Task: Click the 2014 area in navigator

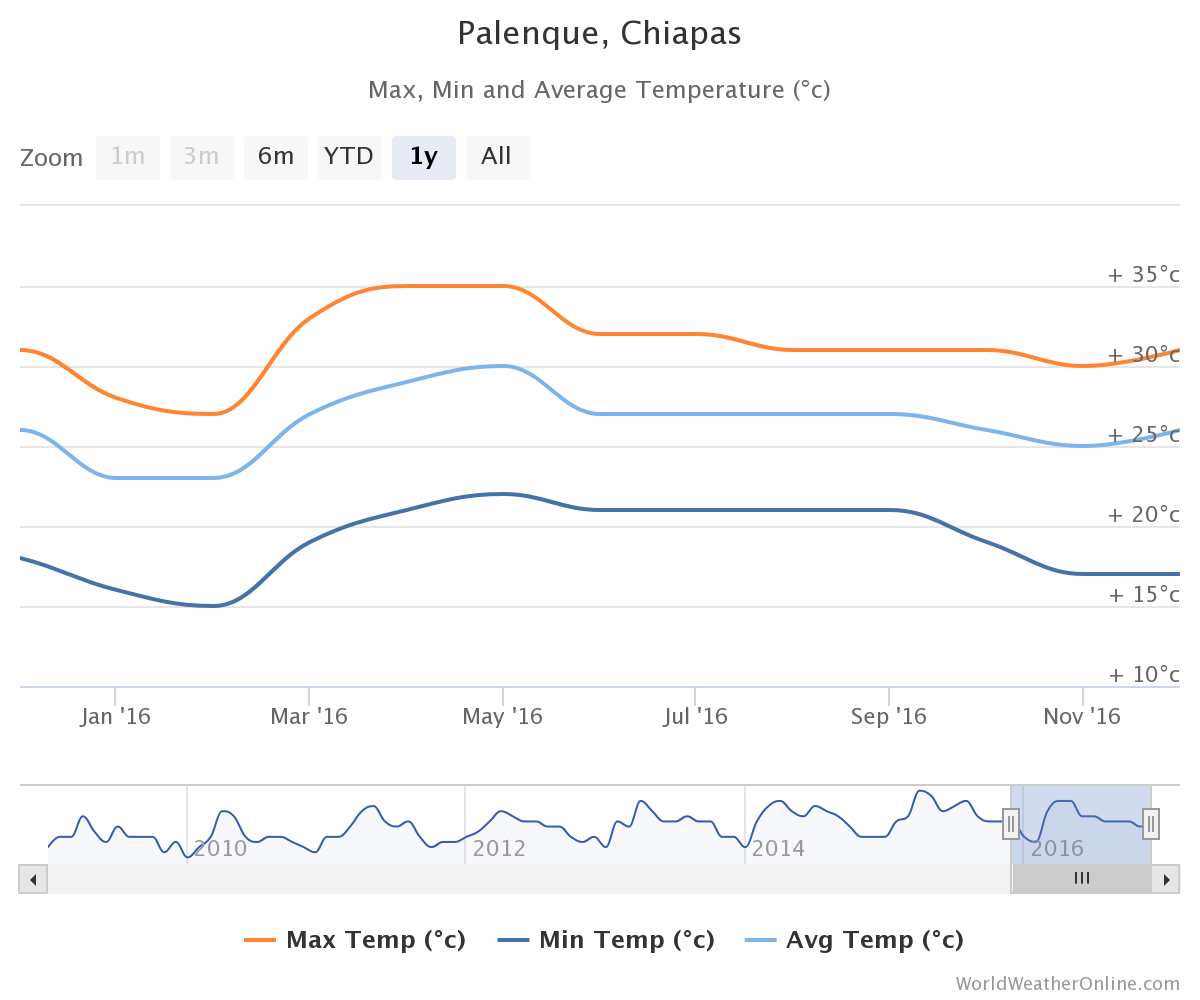Action: (778, 849)
